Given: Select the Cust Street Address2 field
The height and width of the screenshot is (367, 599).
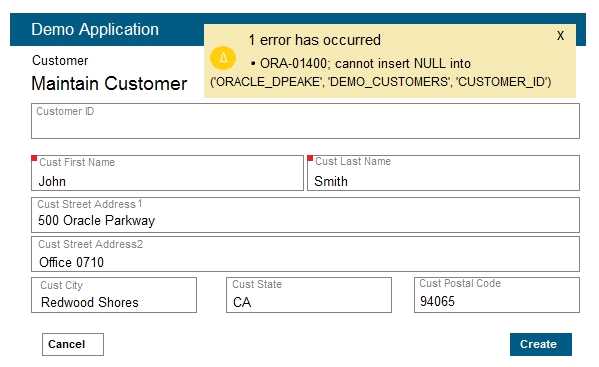Looking at the screenshot, I should [305, 254].
